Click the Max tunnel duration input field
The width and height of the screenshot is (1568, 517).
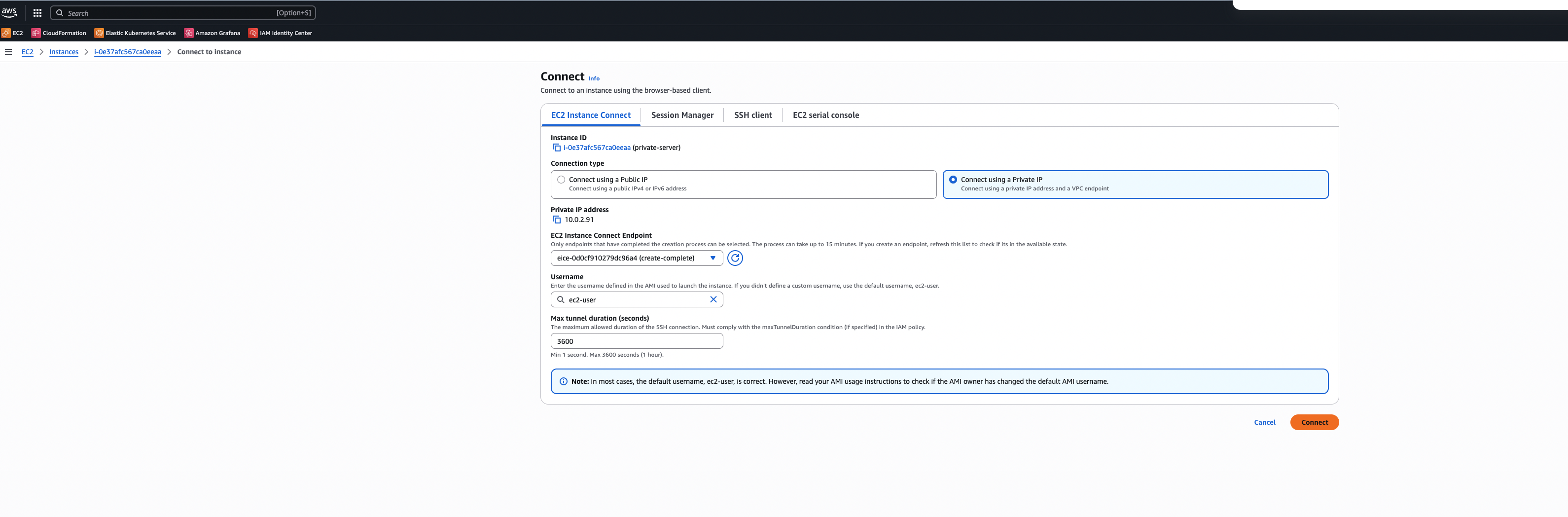click(637, 341)
